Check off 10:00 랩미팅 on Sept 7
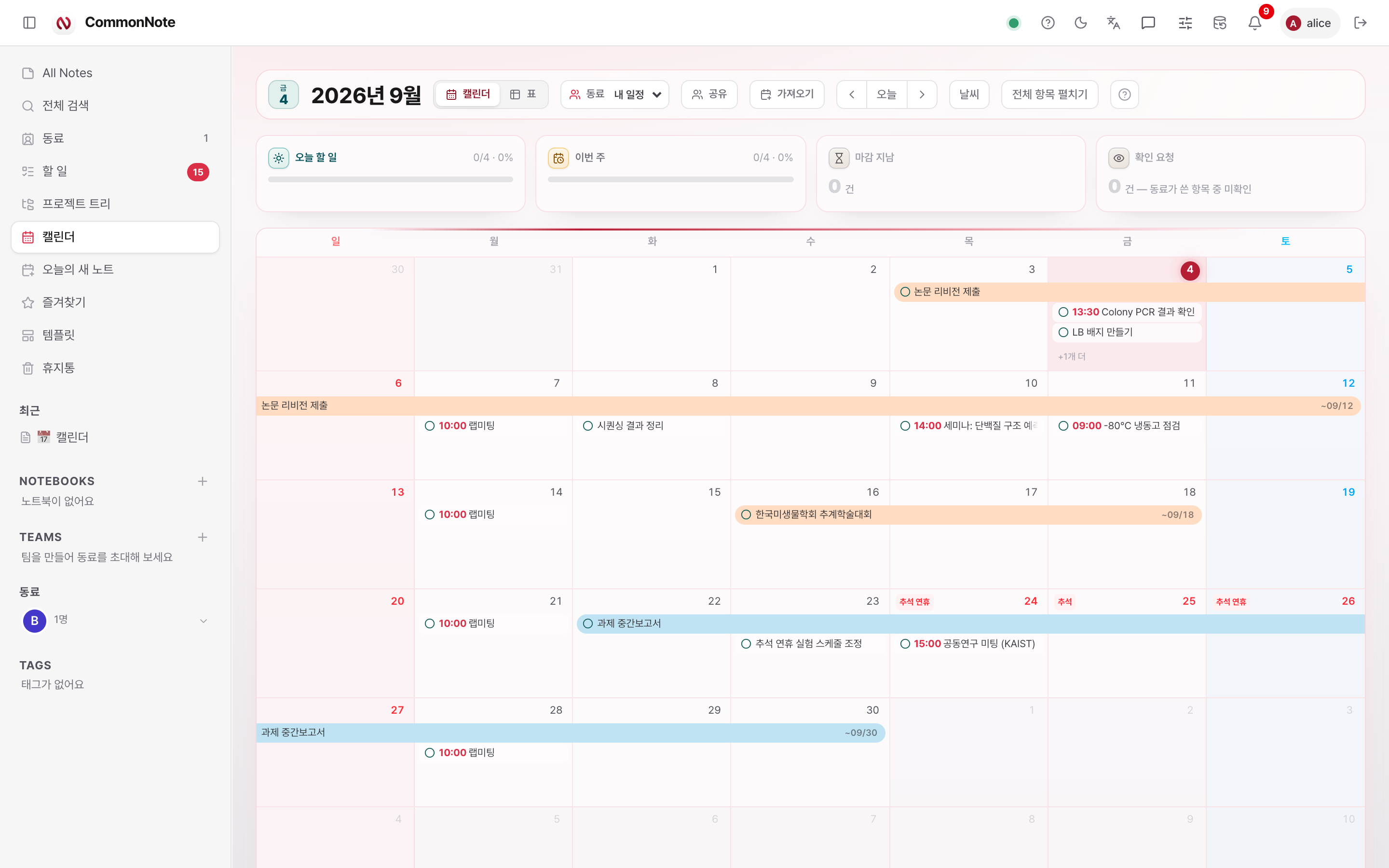The height and width of the screenshot is (868, 1389). point(429,425)
